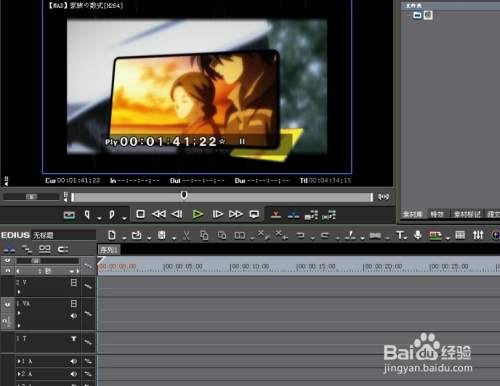500x386 pixels.
Task: Select the 序列1 sequence tab
Action: click(109, 250)
